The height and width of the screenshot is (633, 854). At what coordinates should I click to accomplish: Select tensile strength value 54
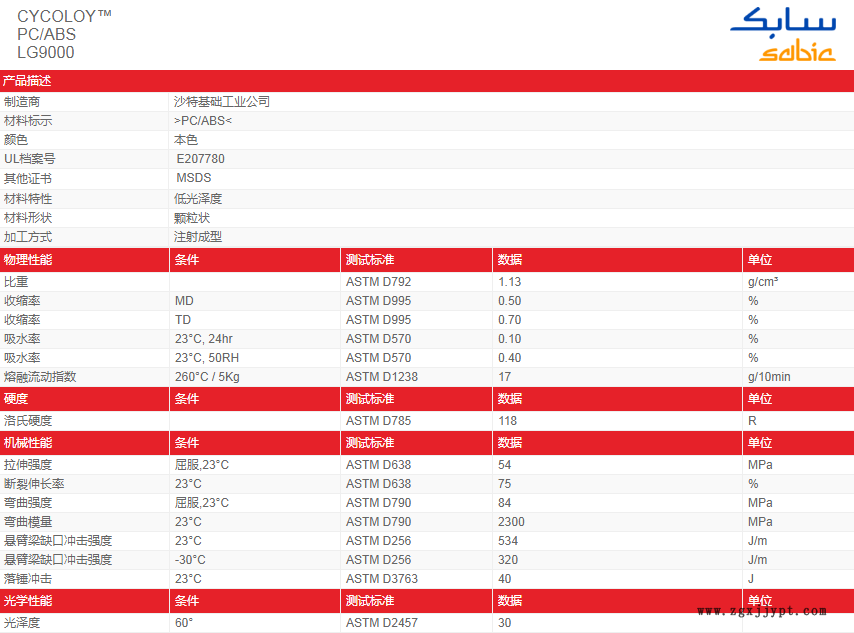click(x=504, y=465)
